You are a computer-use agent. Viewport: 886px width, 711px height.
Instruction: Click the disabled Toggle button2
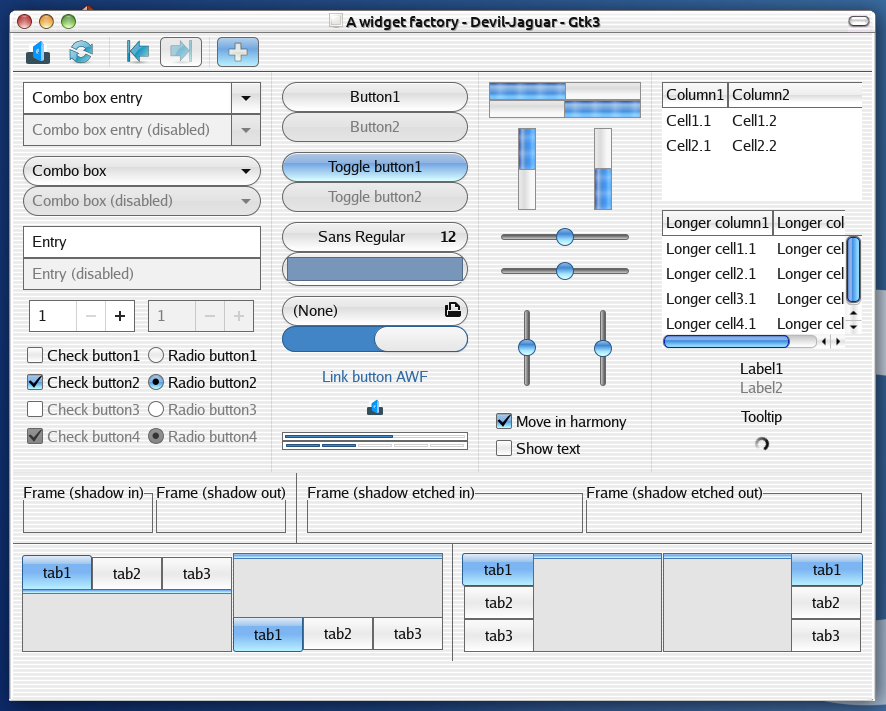pos(375,197)
